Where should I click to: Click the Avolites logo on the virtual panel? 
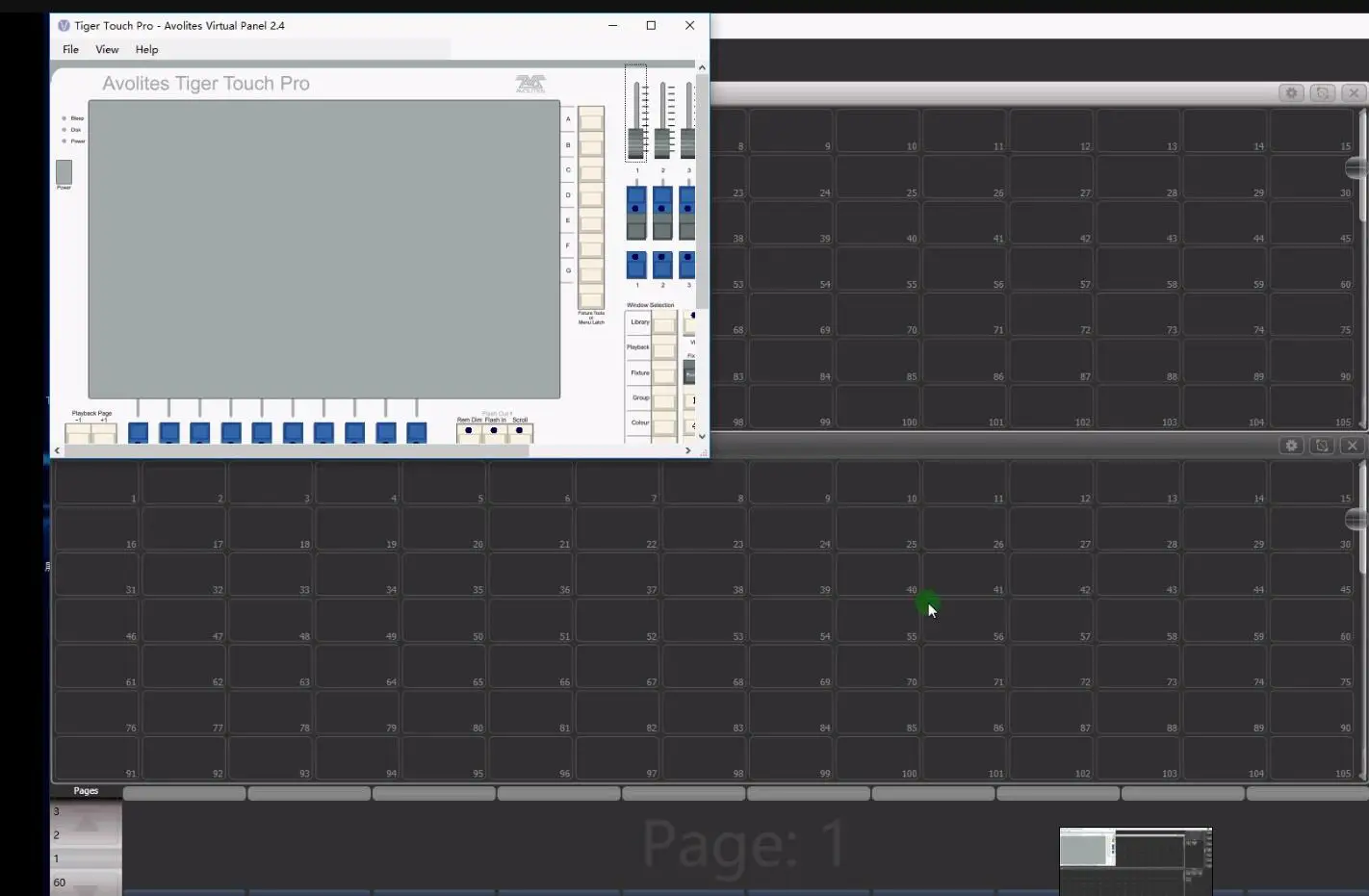tap(529, 84)
